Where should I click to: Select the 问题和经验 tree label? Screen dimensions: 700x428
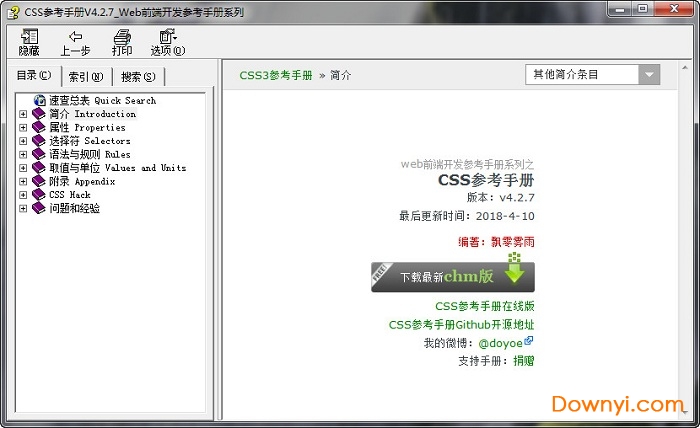75,208
